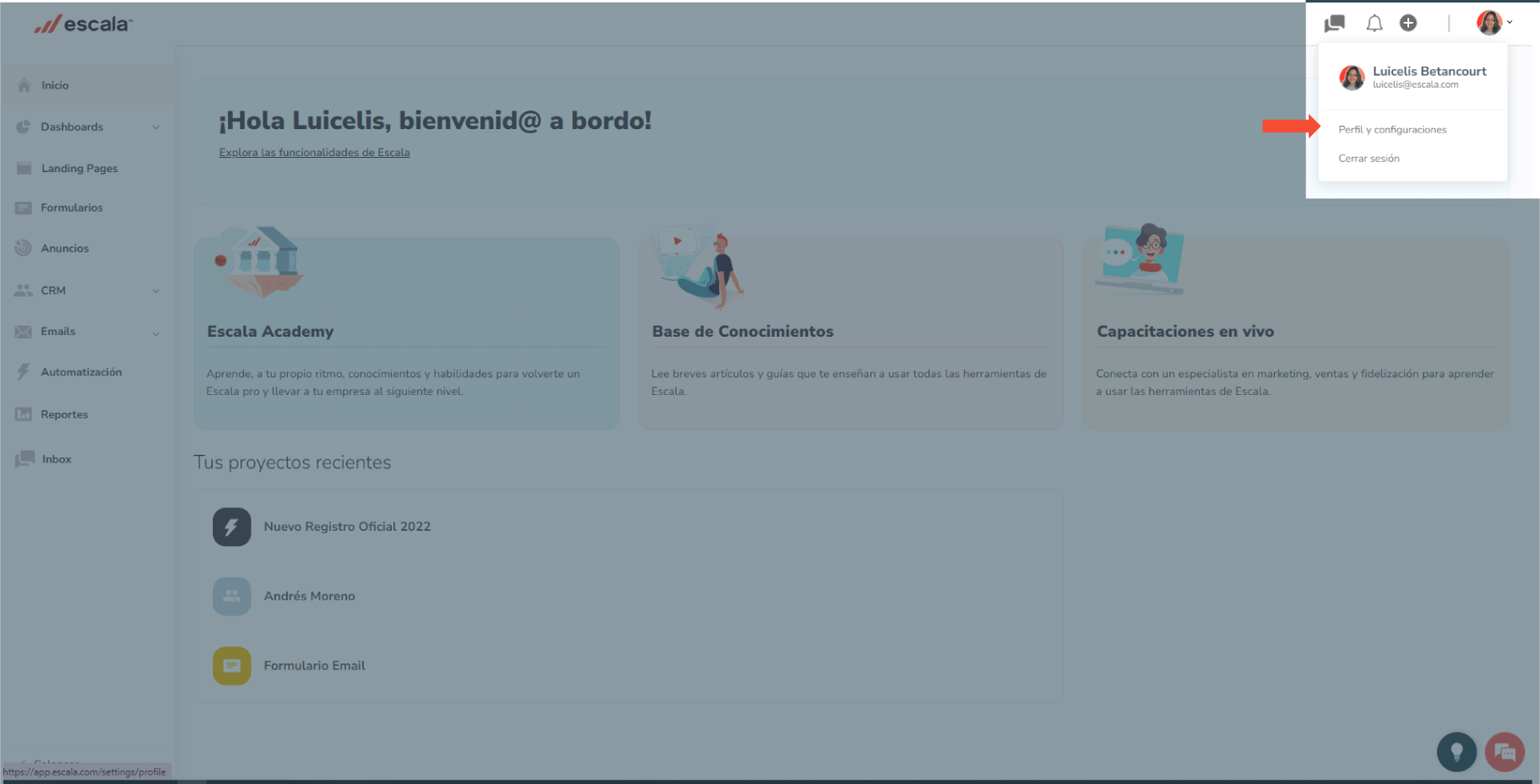Click the Luicelis Betancourt name in the user menu
Viewport: 1540px width, 784px height.
1429,71
